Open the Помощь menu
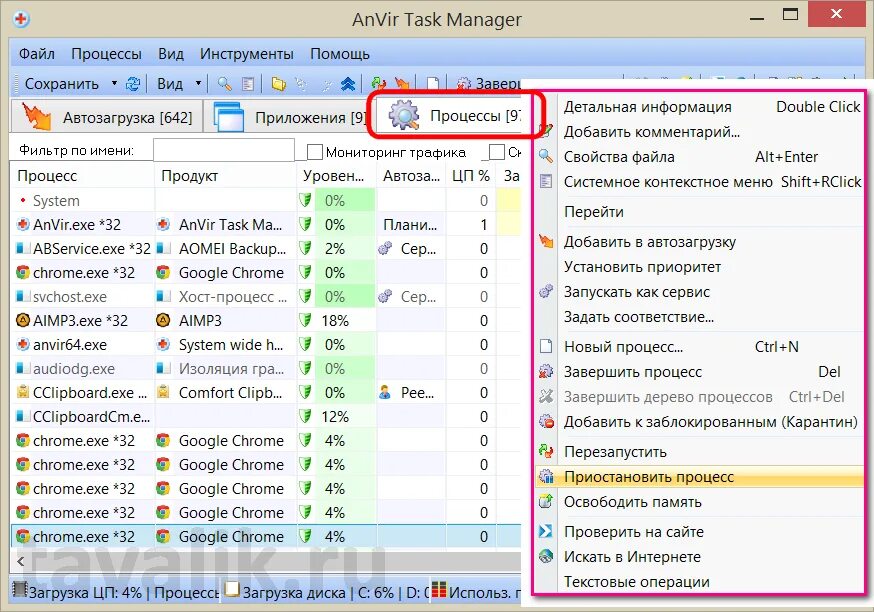Viewport: 874px width, 612px height. point(339,54)
